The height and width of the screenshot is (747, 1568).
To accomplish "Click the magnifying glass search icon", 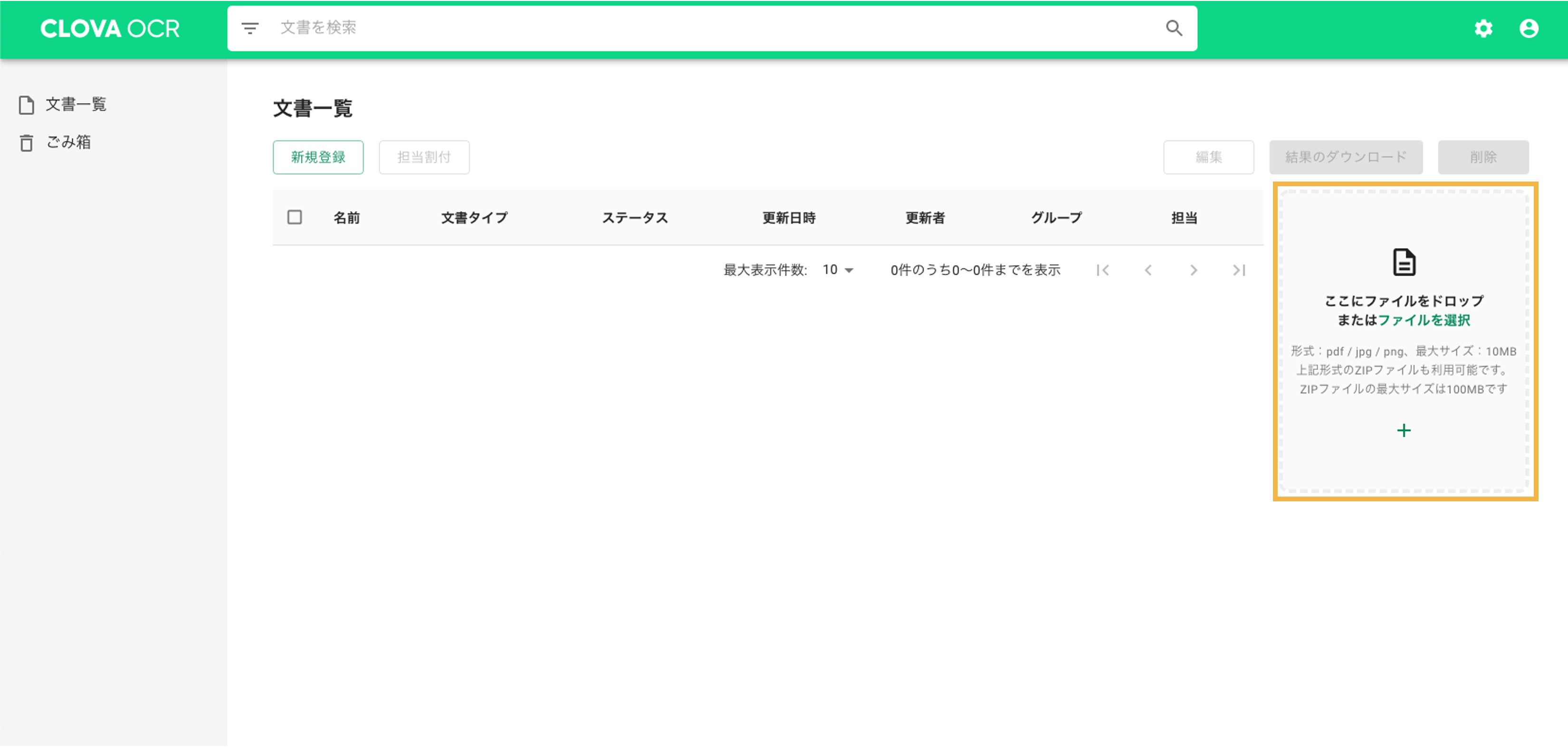I will pos(1174,28).
